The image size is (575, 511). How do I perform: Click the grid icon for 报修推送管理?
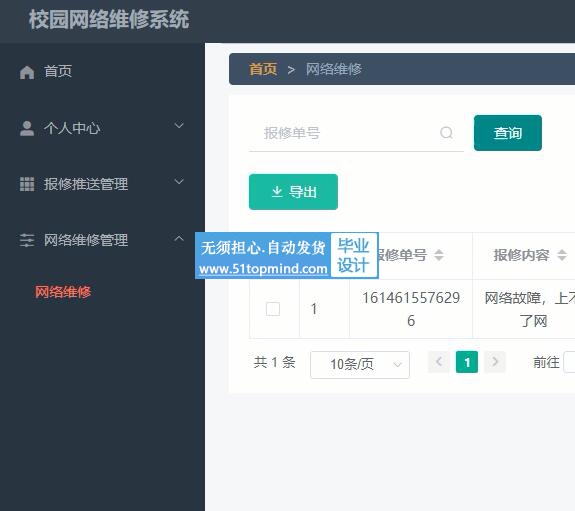point(27,184)
